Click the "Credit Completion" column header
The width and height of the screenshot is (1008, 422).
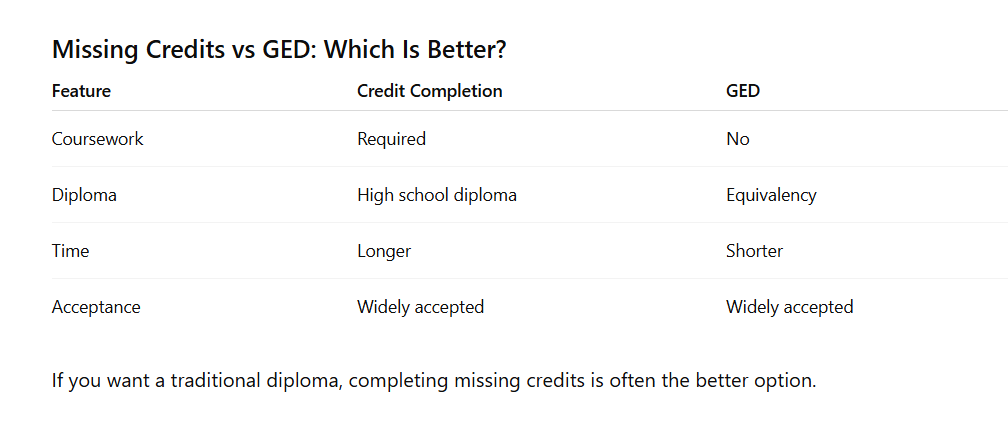click(429, 91)
